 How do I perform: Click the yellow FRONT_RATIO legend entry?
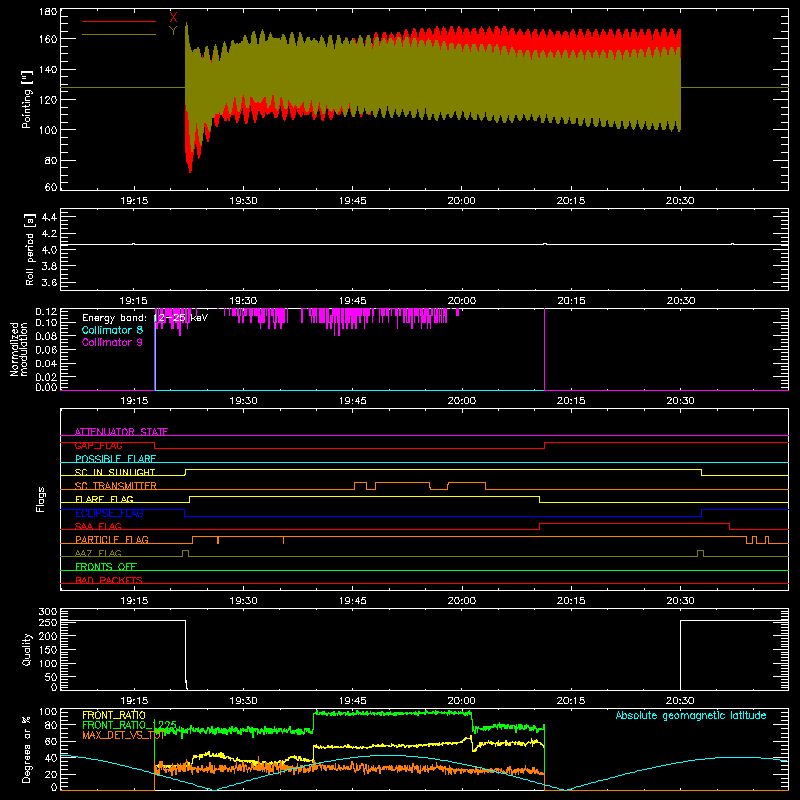[114, 715]
